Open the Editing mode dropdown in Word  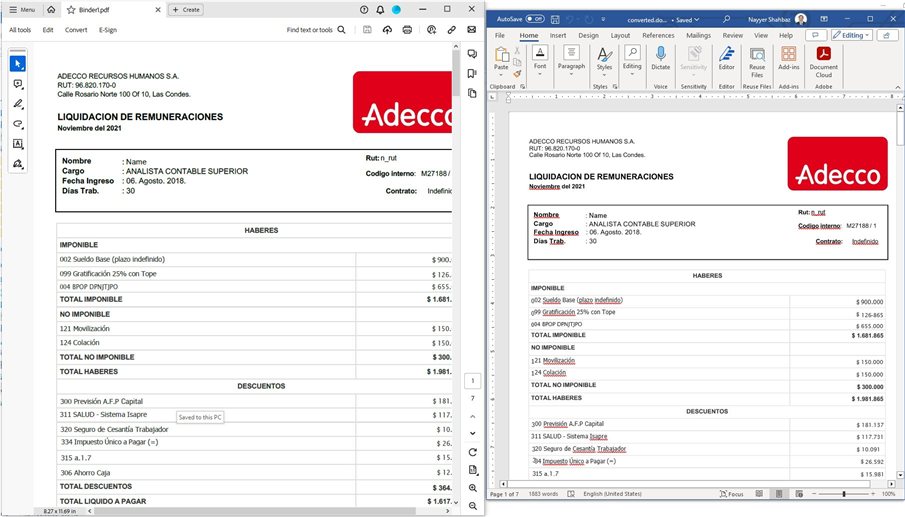point(853,35)
